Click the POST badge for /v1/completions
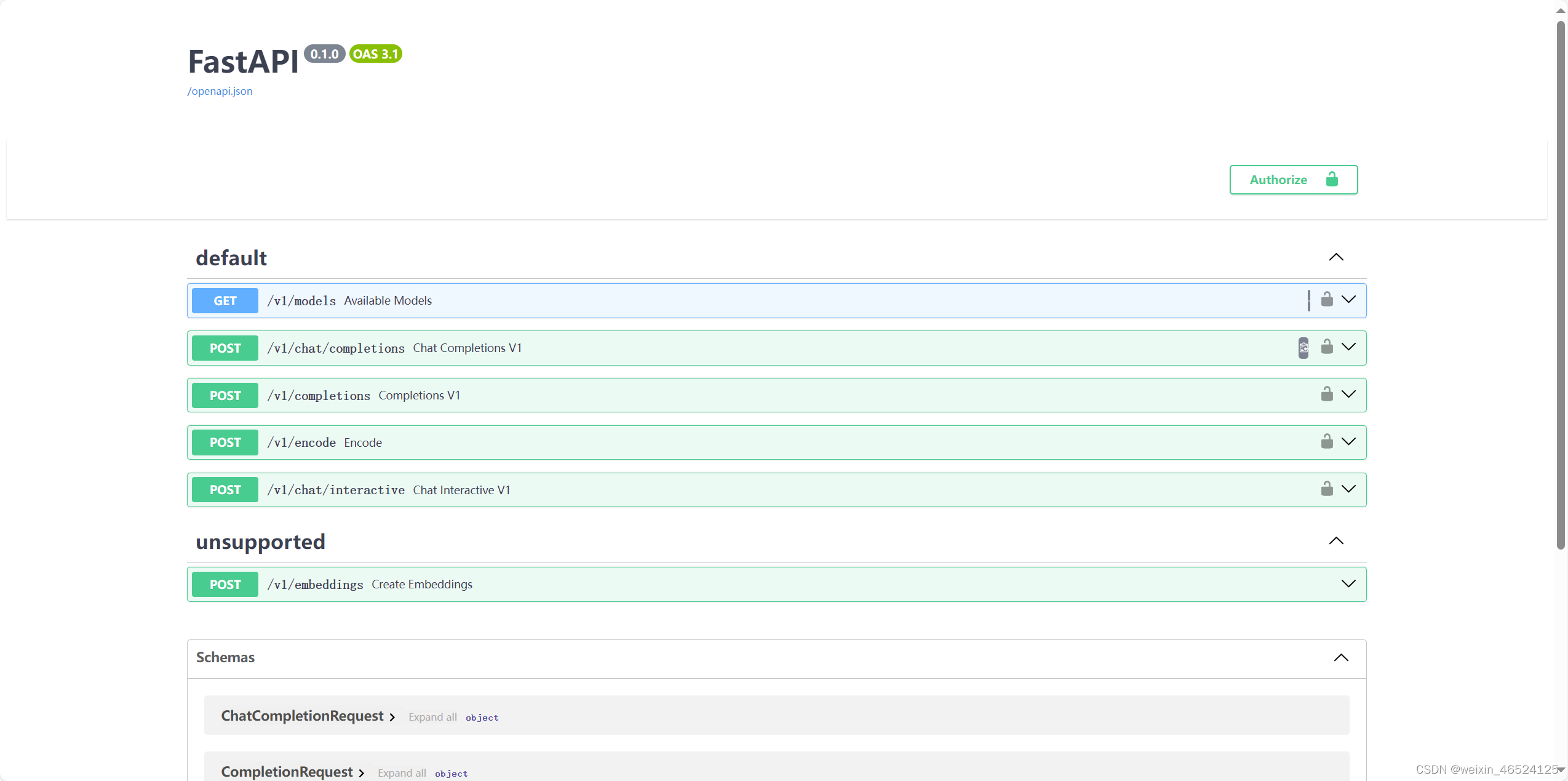This screenshot has height=781, width=1568. click(225, 396)
